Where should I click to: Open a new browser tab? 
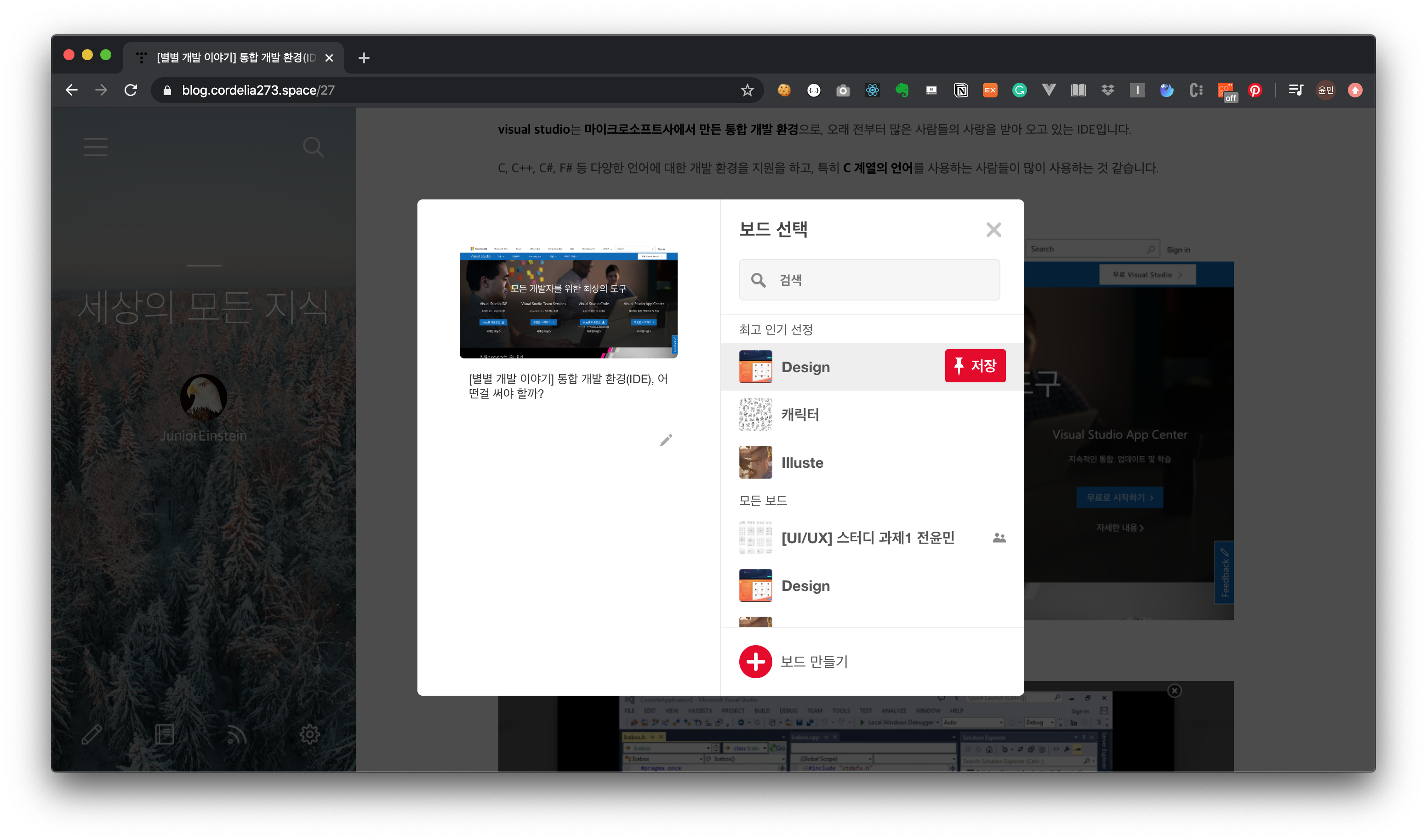[364, 58]
